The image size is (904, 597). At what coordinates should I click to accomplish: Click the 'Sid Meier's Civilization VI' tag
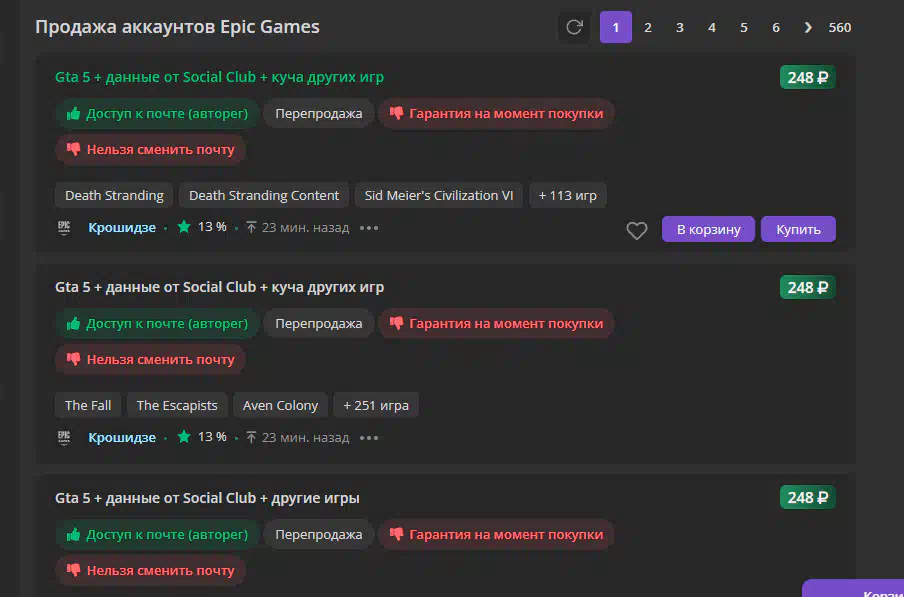439,195
